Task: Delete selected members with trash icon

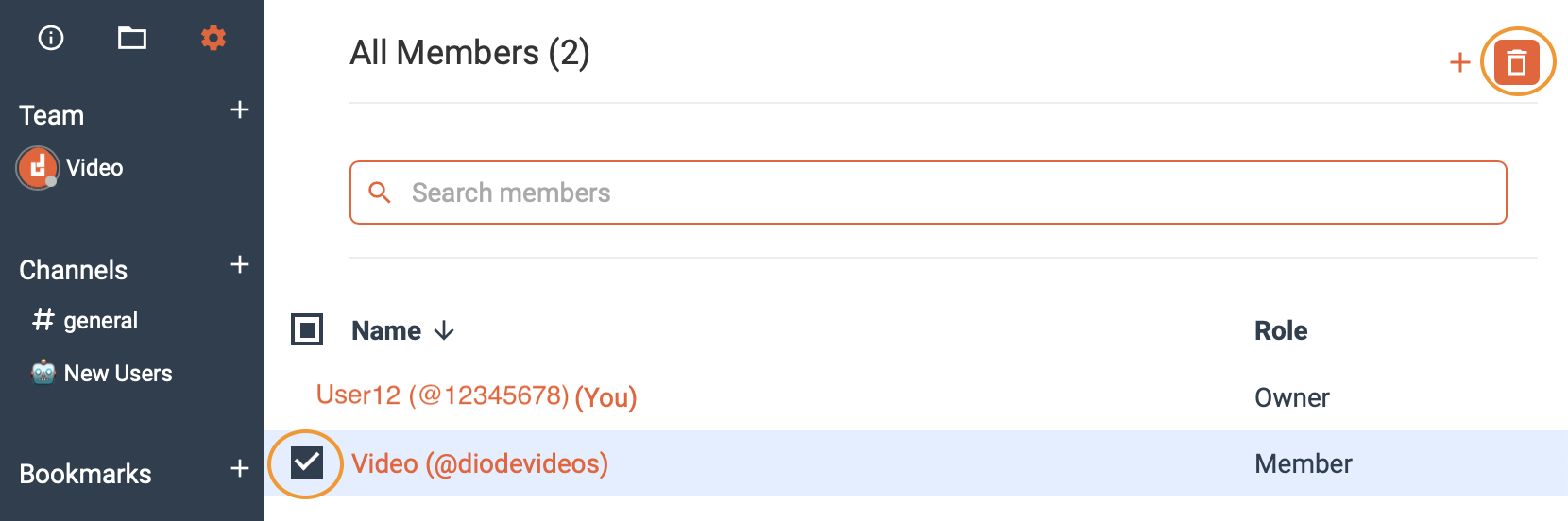Action: (1517, 63)
